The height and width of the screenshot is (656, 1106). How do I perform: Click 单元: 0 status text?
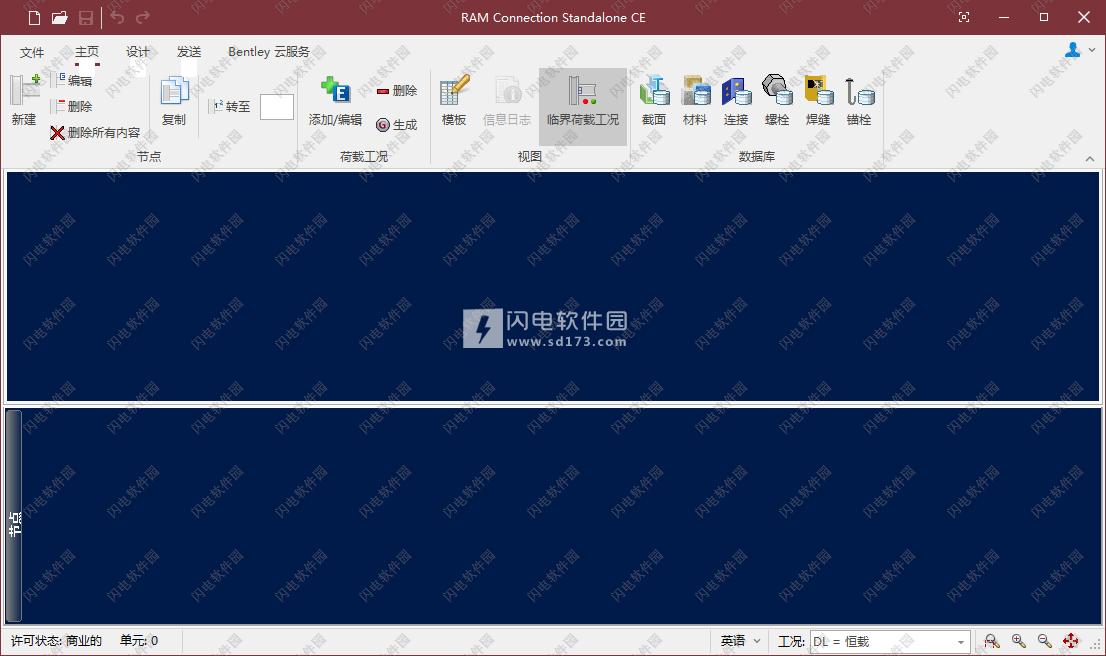point(139,641)
